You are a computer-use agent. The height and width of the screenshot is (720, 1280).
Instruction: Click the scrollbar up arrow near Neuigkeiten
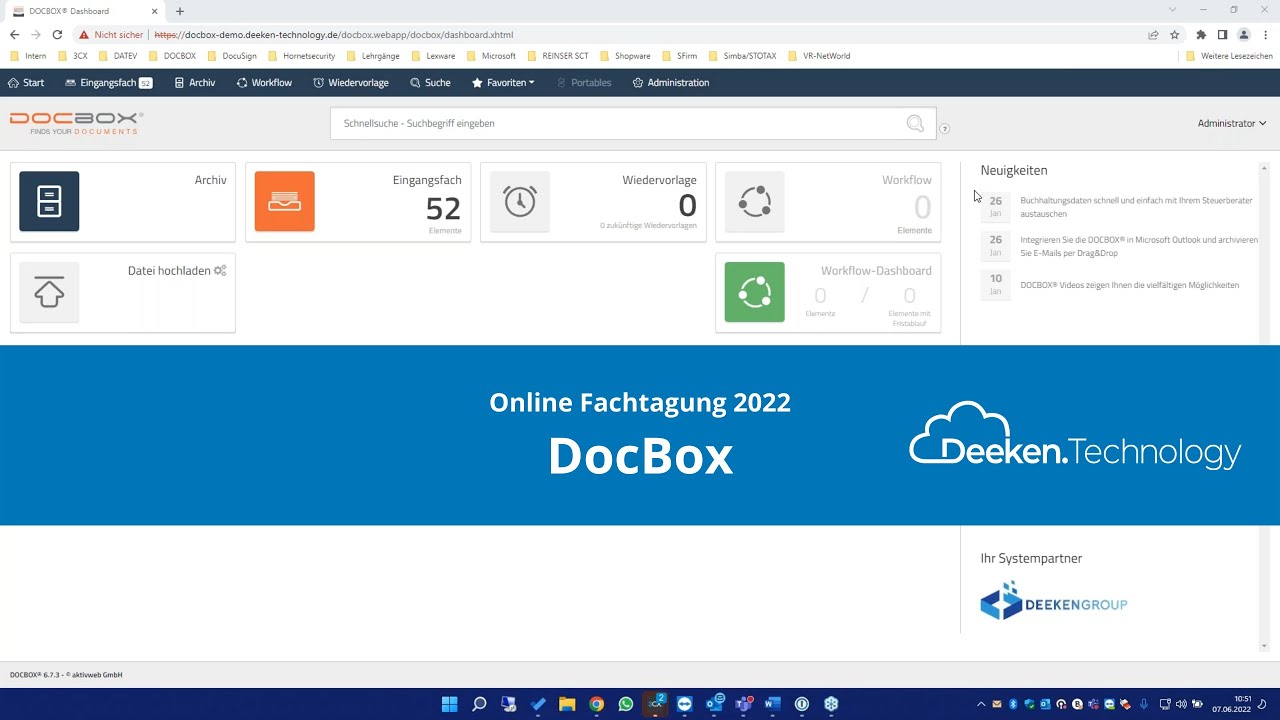tap(1264, 168)
